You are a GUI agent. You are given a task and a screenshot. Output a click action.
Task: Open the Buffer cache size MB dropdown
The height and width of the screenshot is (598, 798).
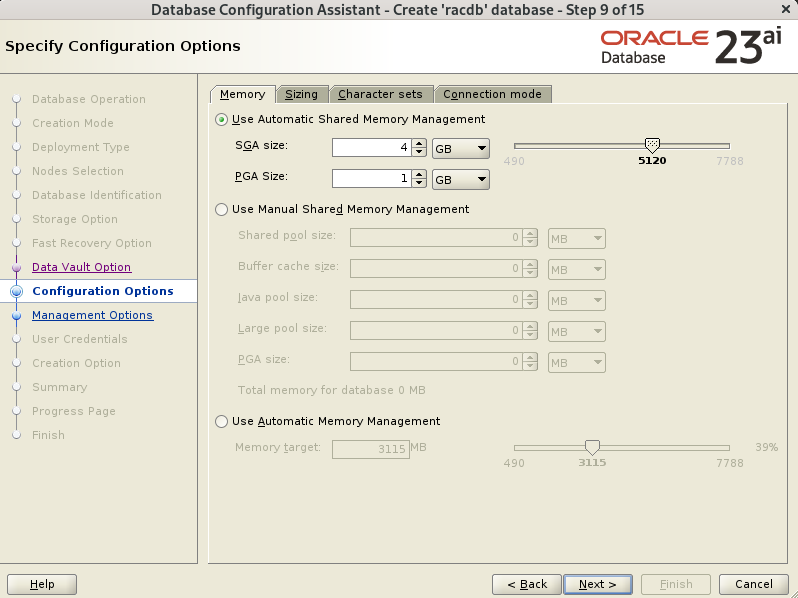coord(577,270)
